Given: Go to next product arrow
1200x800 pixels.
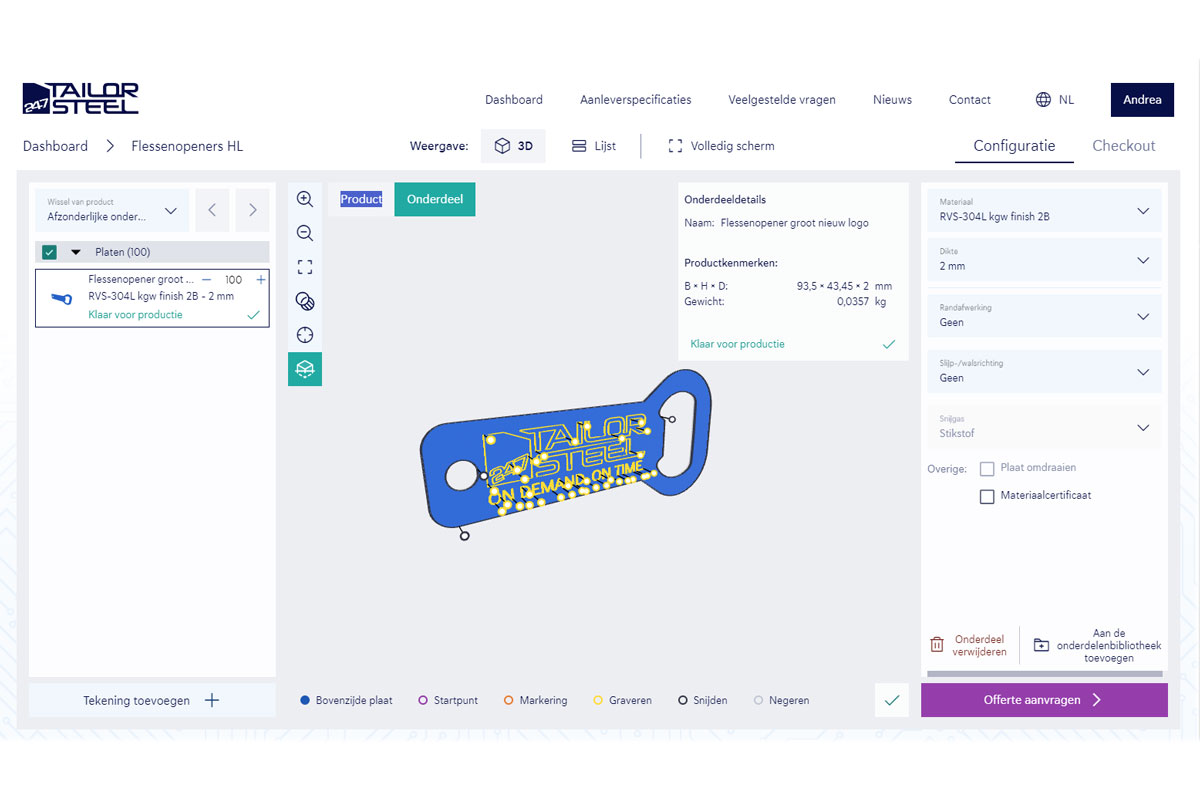Looking at the screenshot, I should pos(253,210).
